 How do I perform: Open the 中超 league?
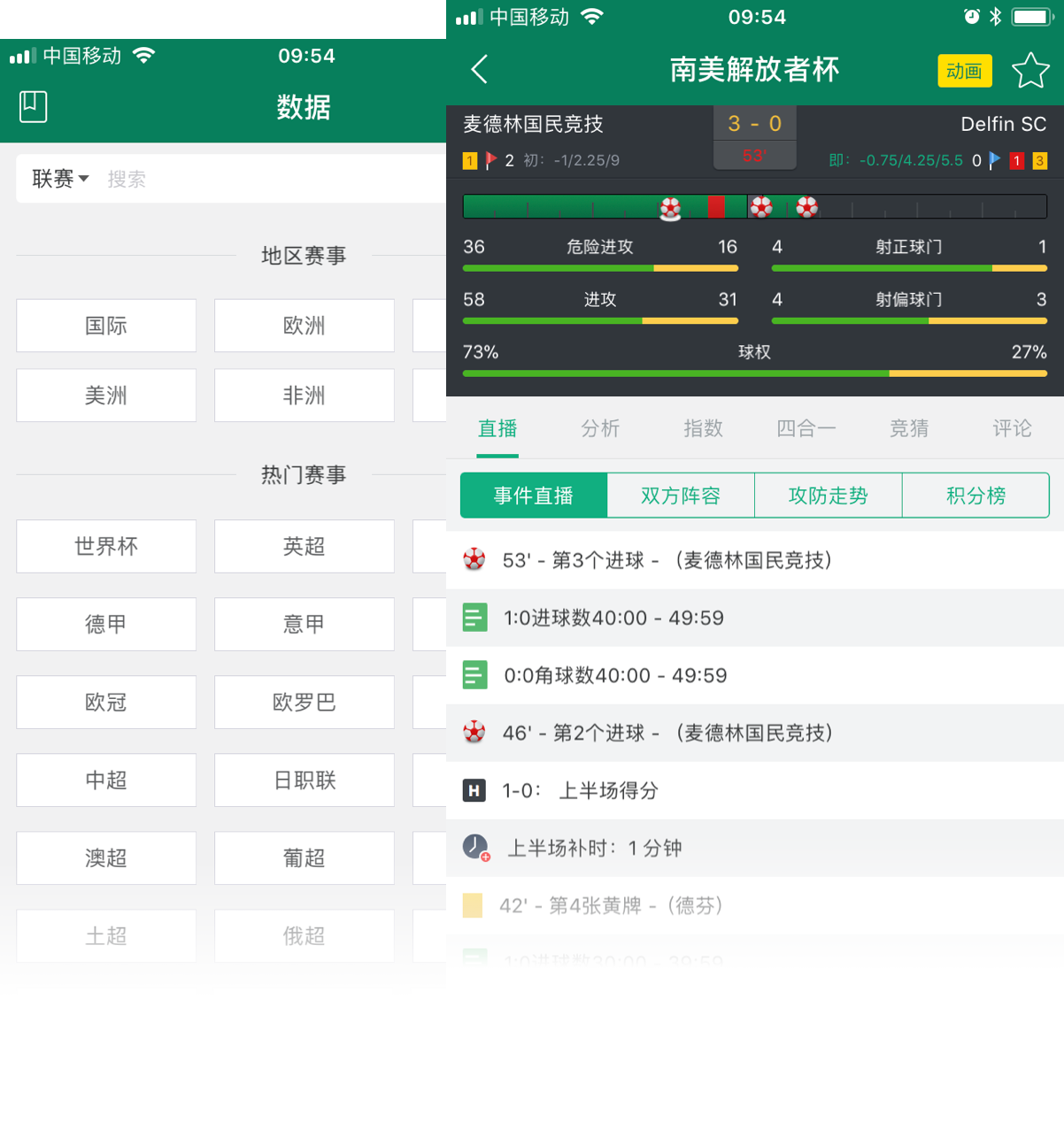click(106, 780)
